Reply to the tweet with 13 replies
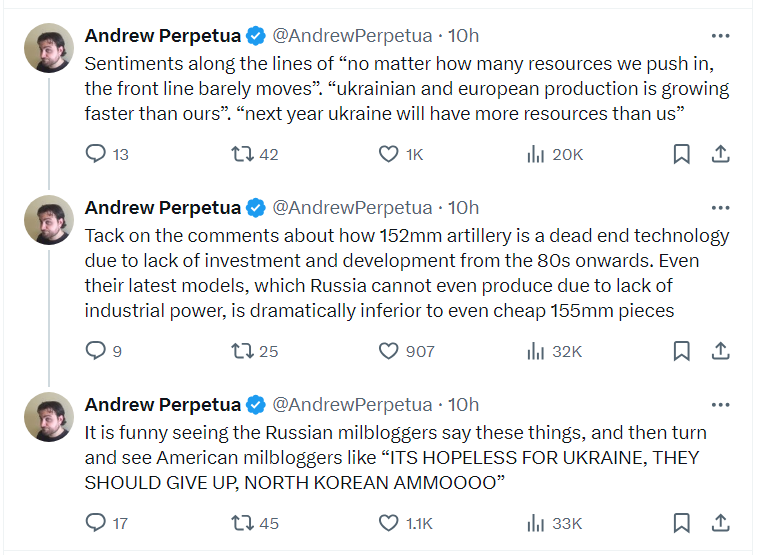 tap(96, 154)
